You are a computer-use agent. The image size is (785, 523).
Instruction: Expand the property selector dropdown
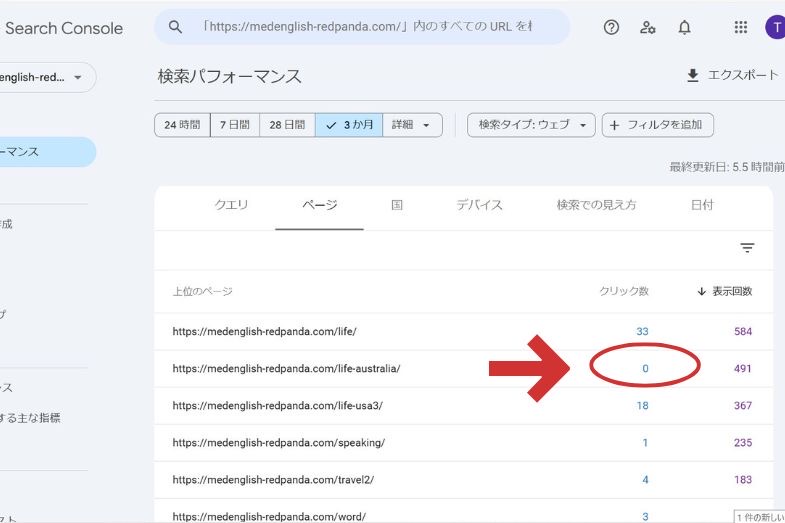coord(78,78)
